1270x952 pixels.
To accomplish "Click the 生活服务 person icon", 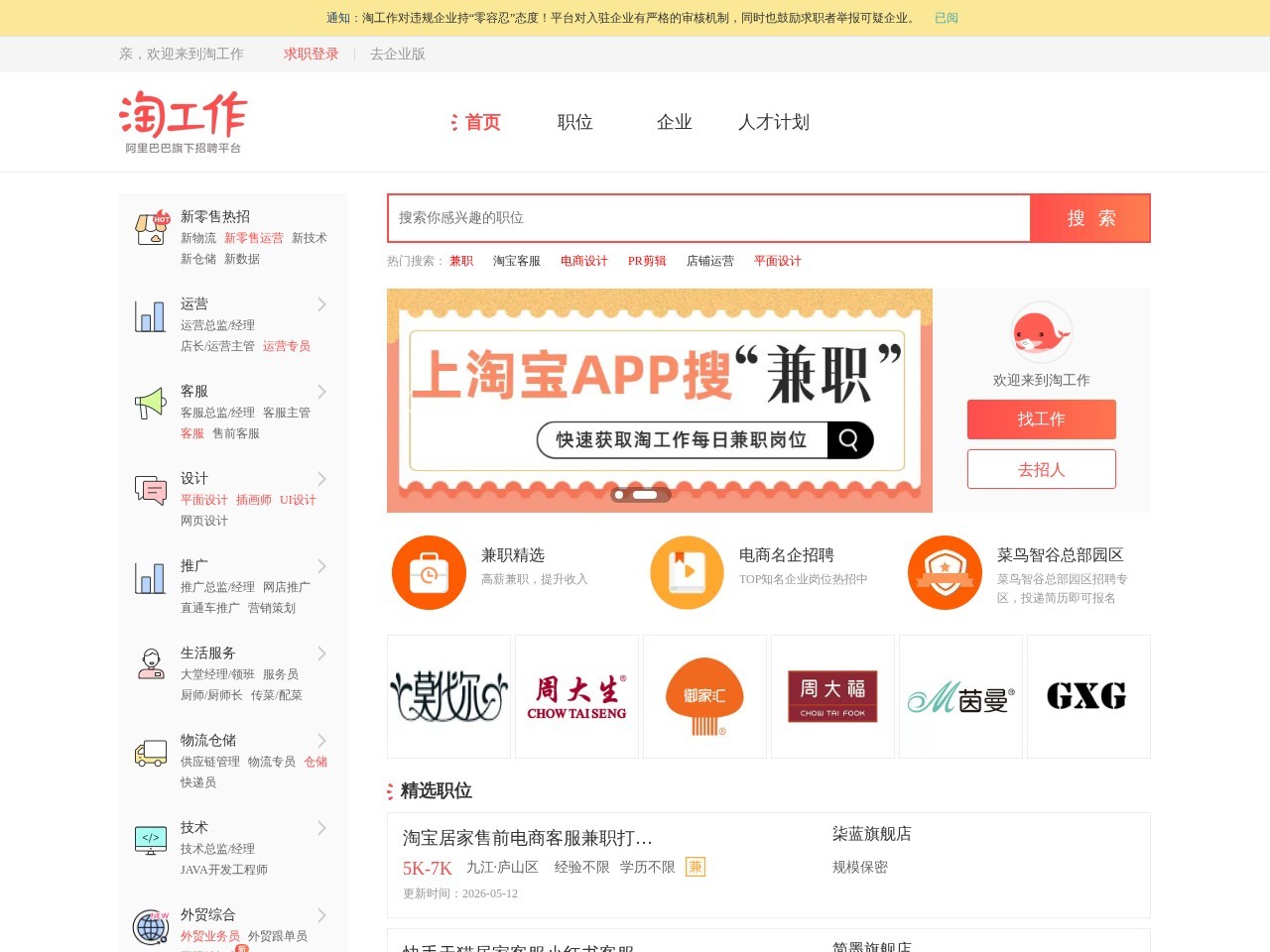I will [x=151, y=663].
